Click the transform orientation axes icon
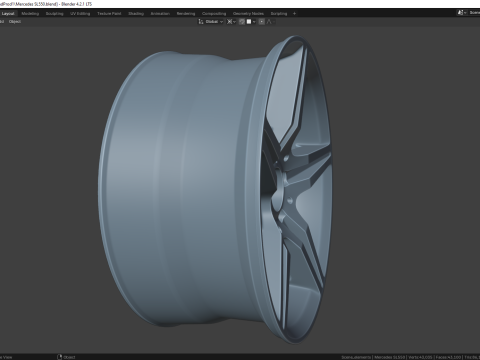The image size is (480, 360). click(x=201, y=22)
